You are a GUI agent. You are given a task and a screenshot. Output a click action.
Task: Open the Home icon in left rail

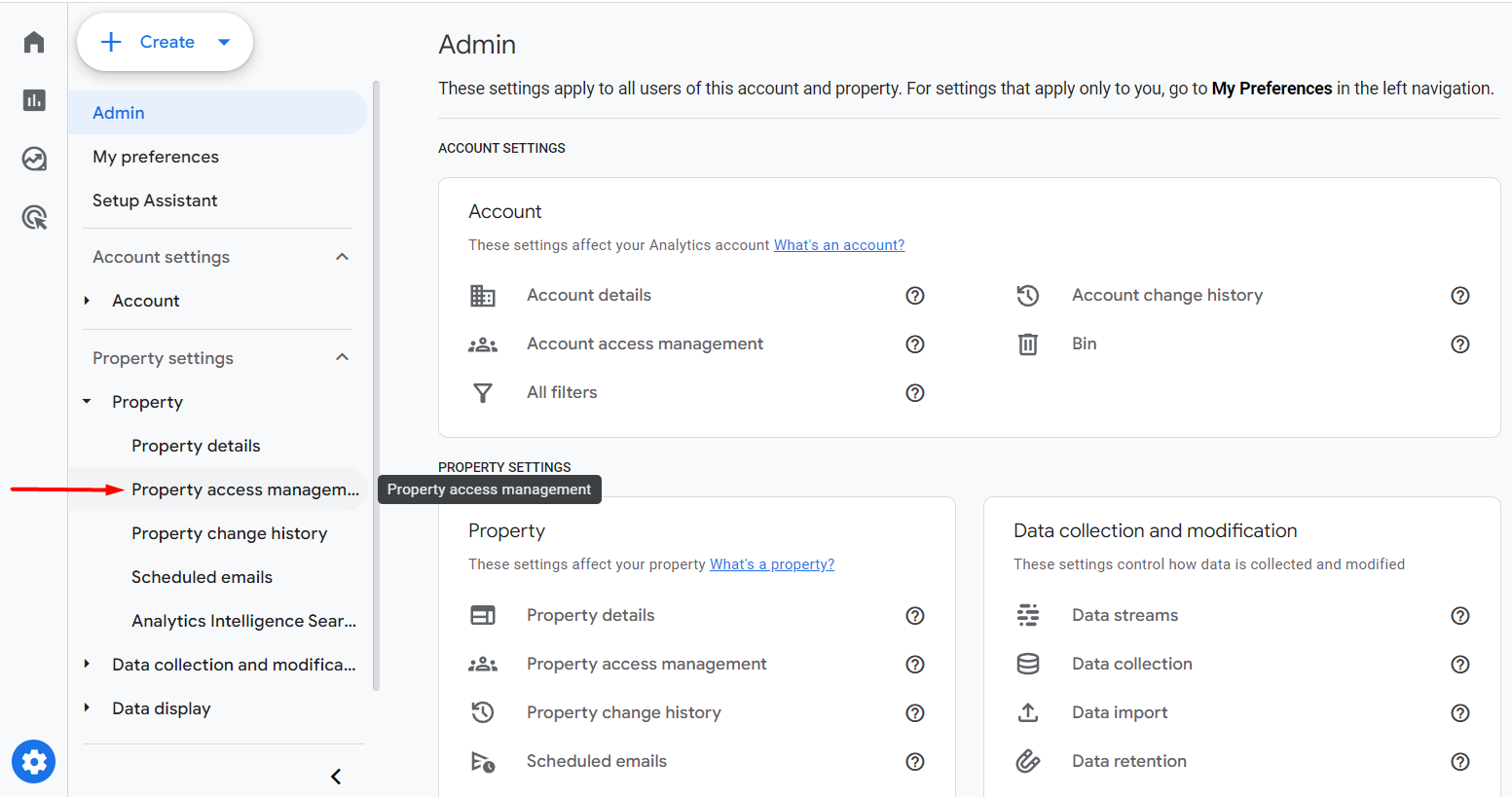pos(34,42)
